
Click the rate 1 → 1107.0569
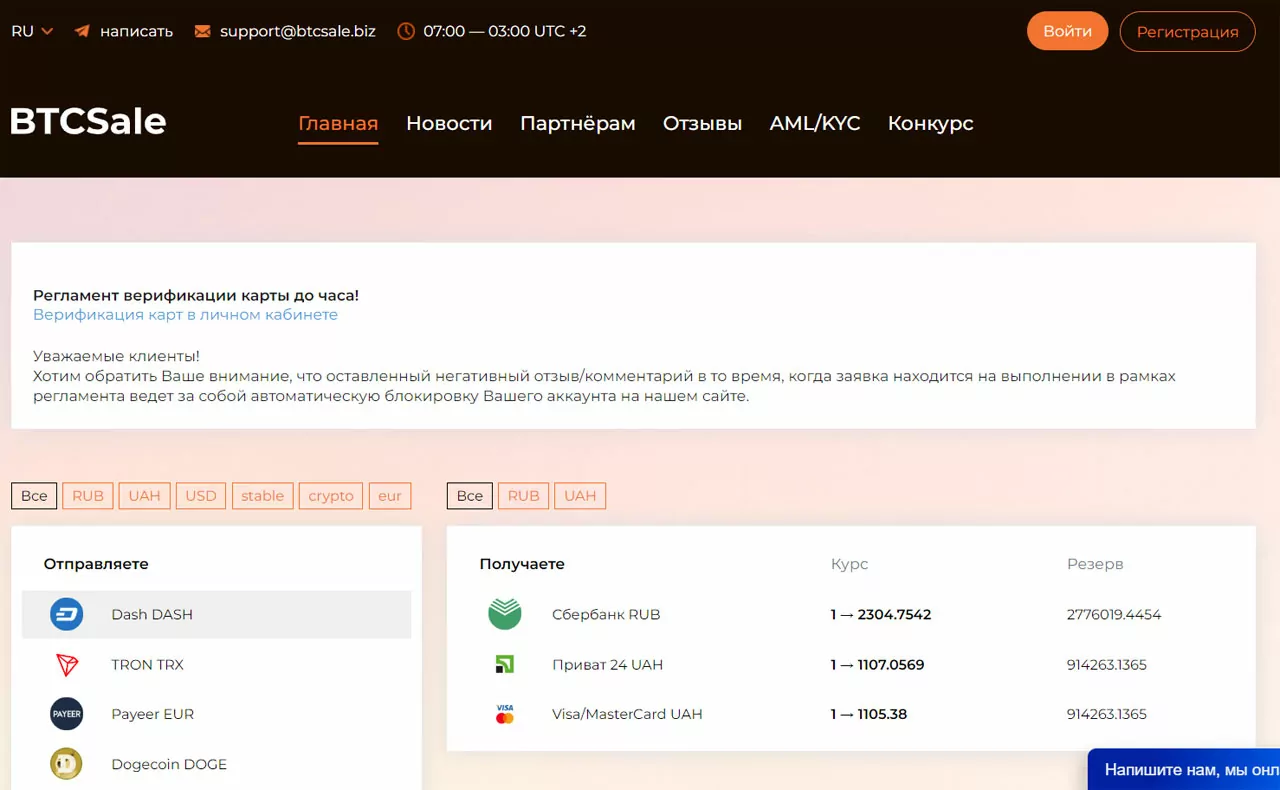point(877,664)
